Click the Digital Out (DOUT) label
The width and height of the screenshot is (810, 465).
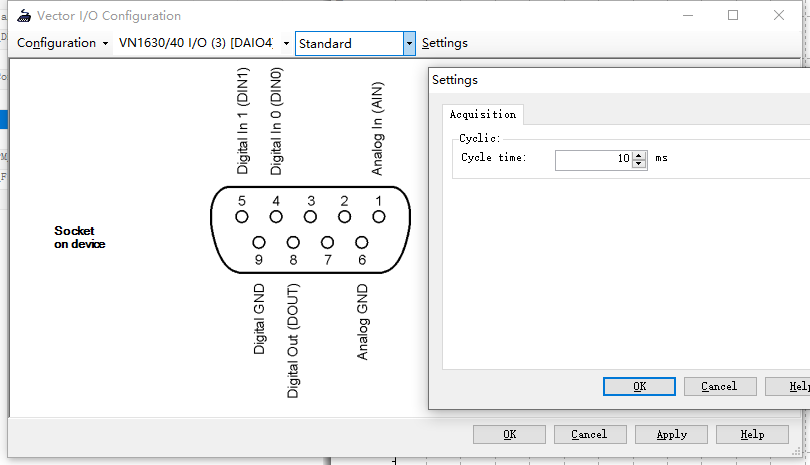click(x=293, y=340)
